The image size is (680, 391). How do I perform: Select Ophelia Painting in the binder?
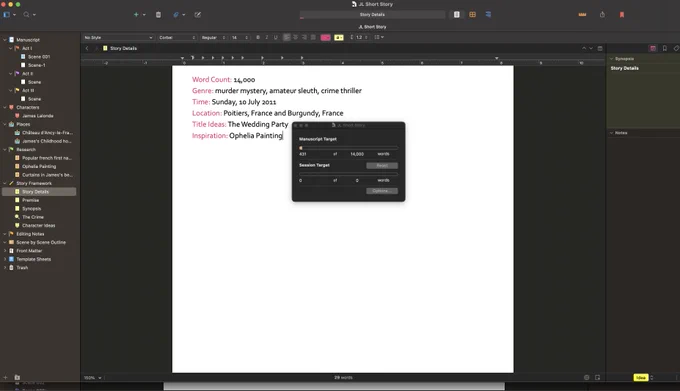(x=39, y=166)
